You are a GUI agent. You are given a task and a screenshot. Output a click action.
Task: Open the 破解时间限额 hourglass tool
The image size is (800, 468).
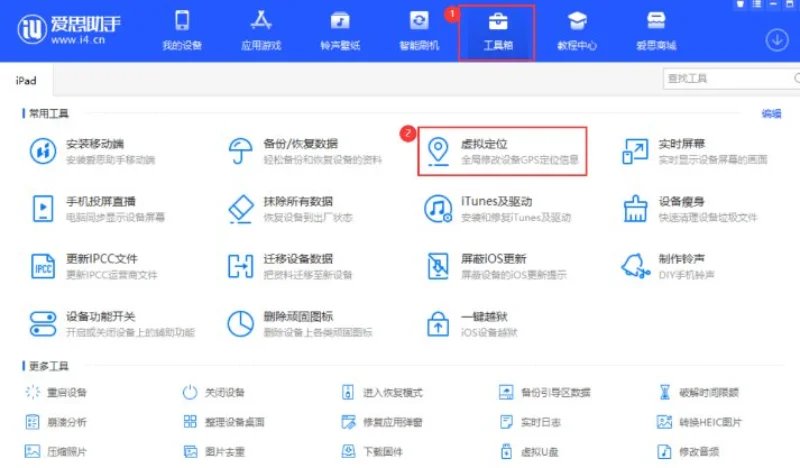[698, 392]
